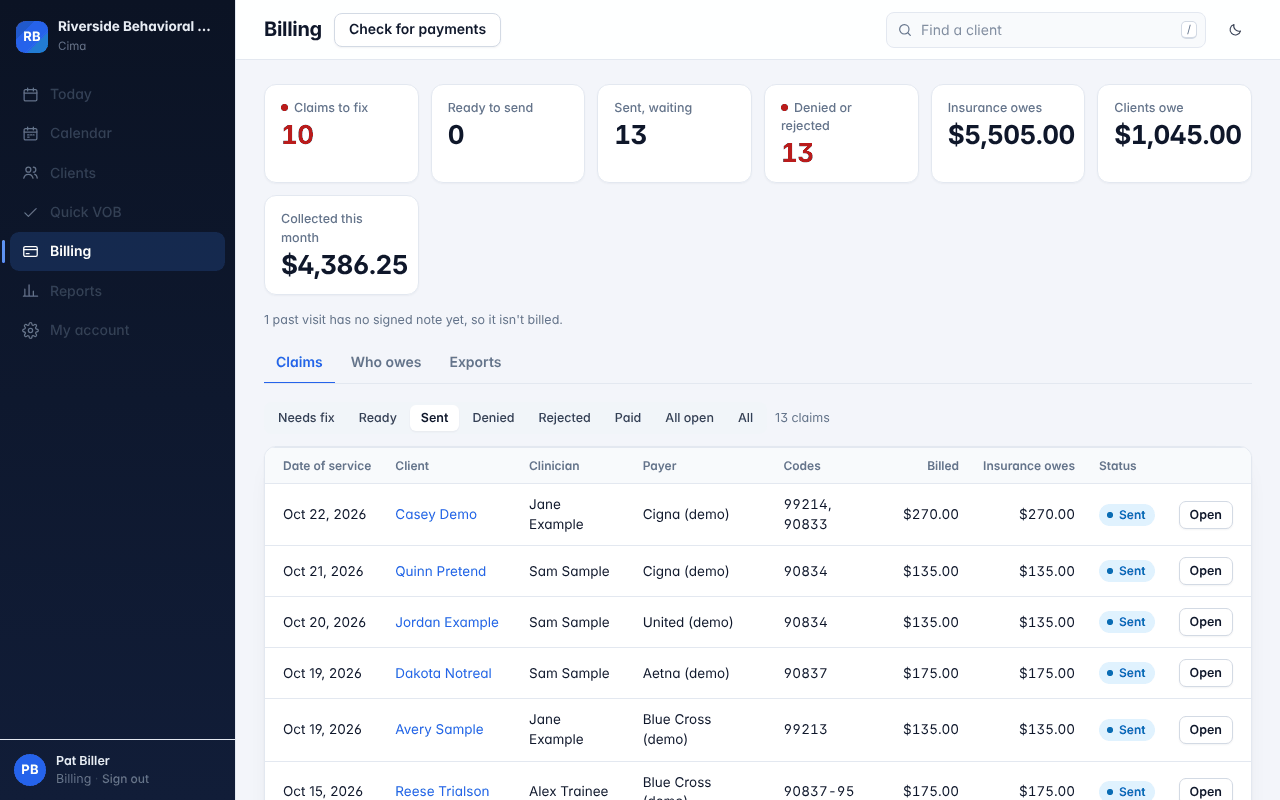Image resolution: width=1280 pixels, height=800 pixels.
Task: Show All open claims filter
Action: pos(690,418)
